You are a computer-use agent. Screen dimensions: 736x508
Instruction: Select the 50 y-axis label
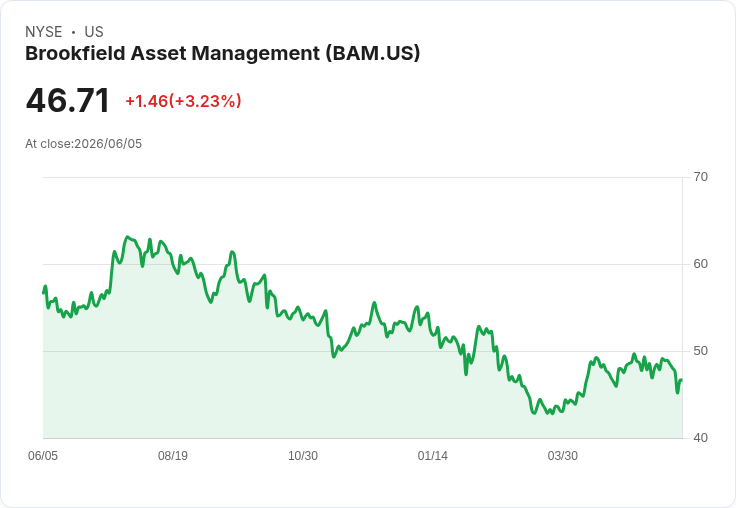pyautogui.click(x=700, y=351)
